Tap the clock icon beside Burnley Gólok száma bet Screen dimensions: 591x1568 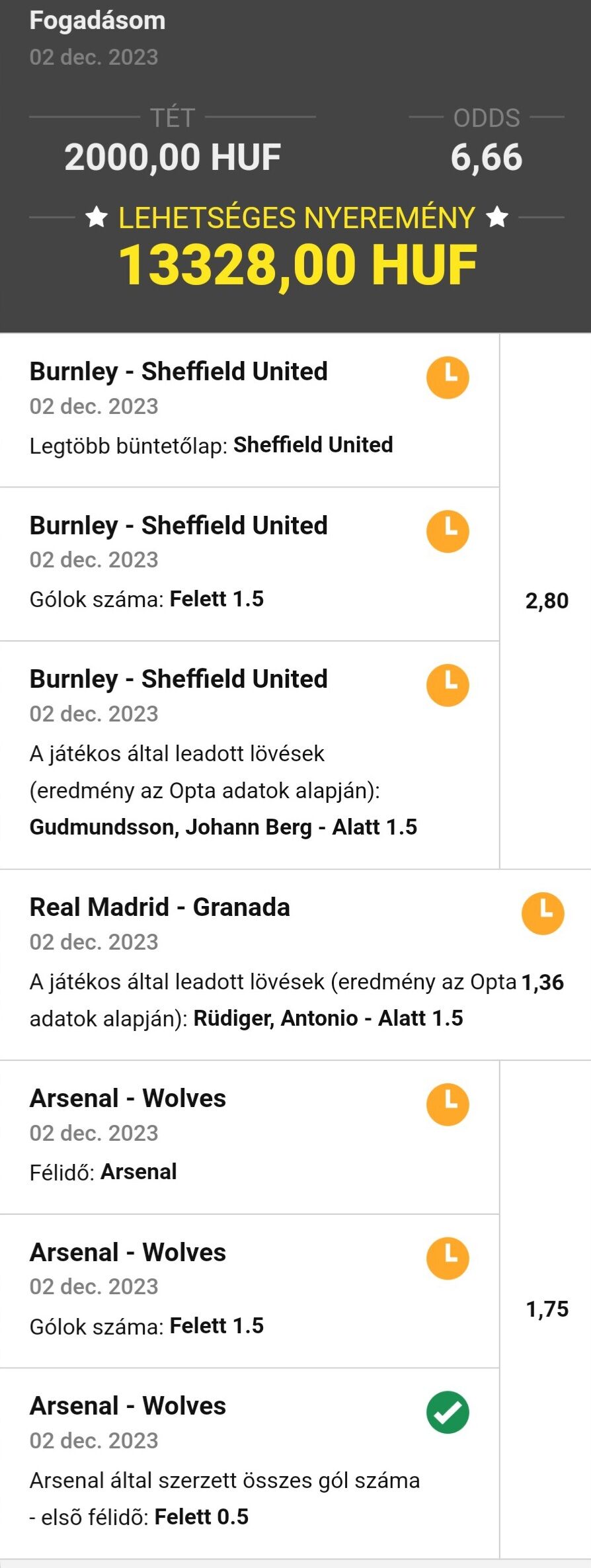click(x=448, y=531)
